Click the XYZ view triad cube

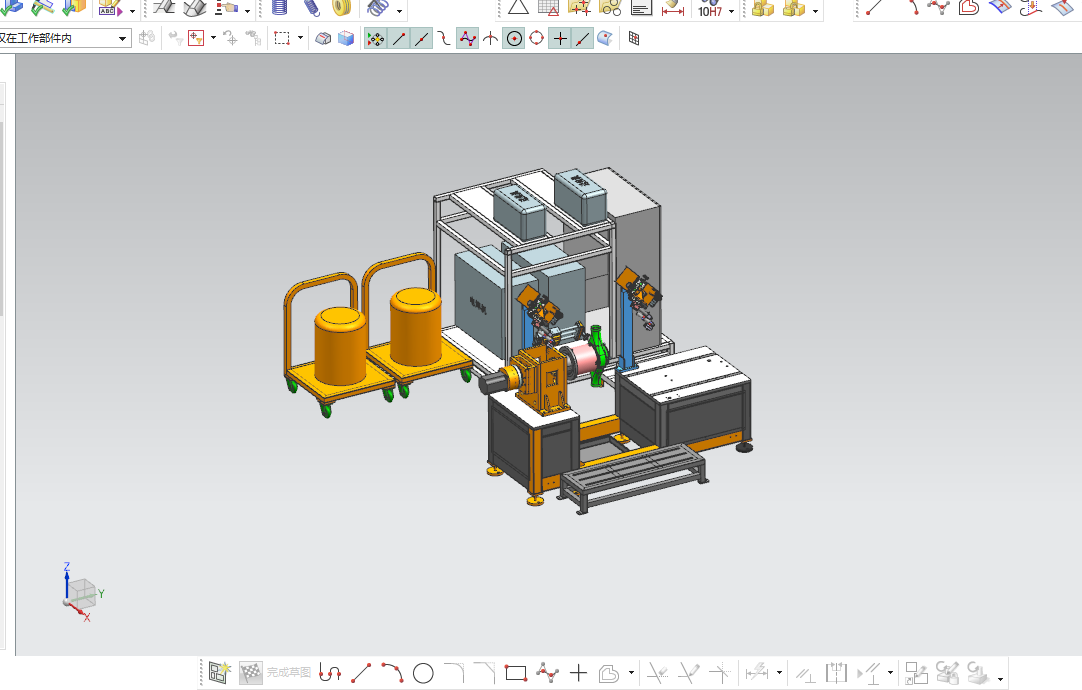coord(81,594)
